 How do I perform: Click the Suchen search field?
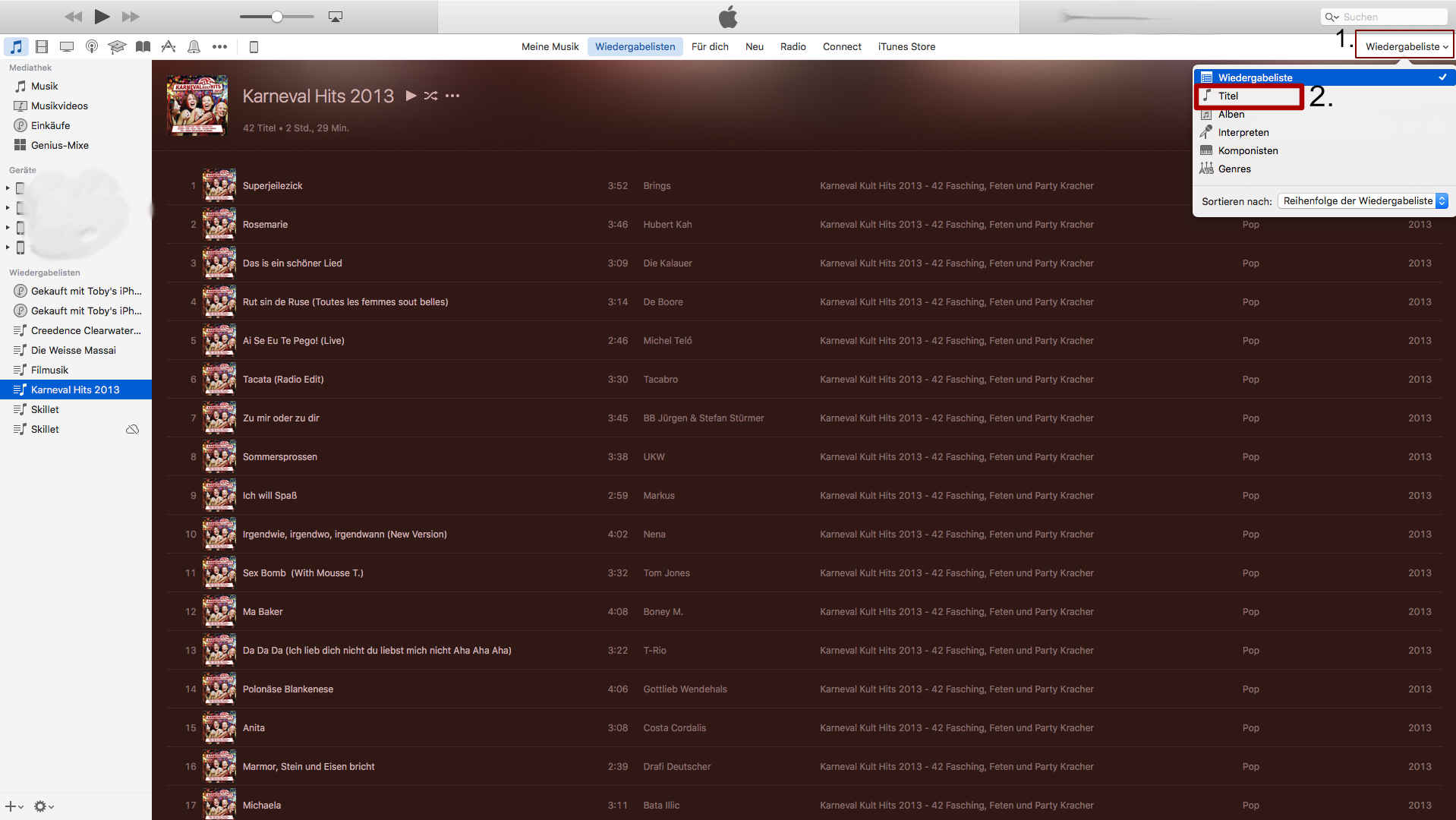tap(1384, 17)
